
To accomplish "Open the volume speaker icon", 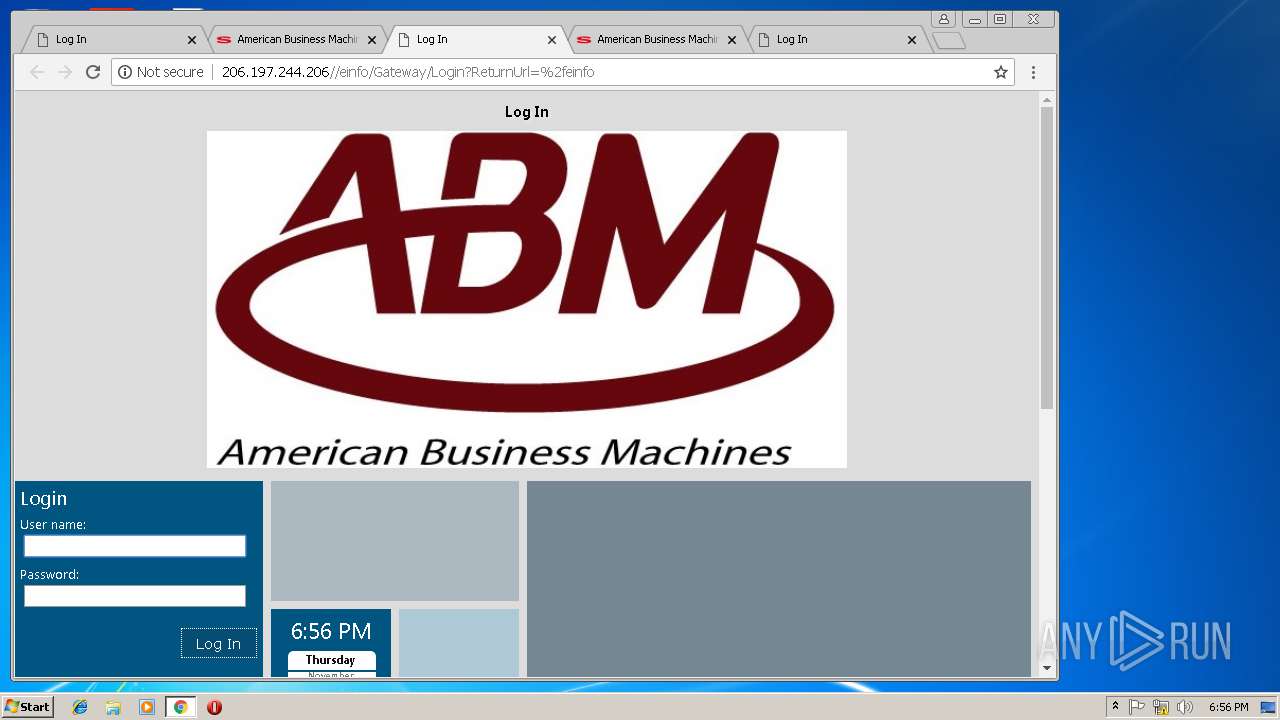I will pyautogui.click(x=1185, y=707).
